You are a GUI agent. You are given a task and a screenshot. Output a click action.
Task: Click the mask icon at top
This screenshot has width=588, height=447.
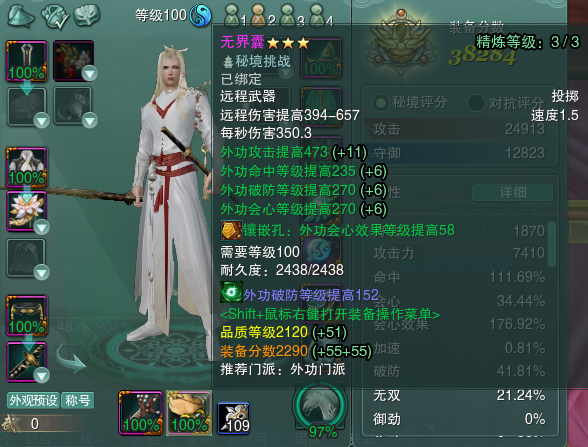tap(87, 15)
